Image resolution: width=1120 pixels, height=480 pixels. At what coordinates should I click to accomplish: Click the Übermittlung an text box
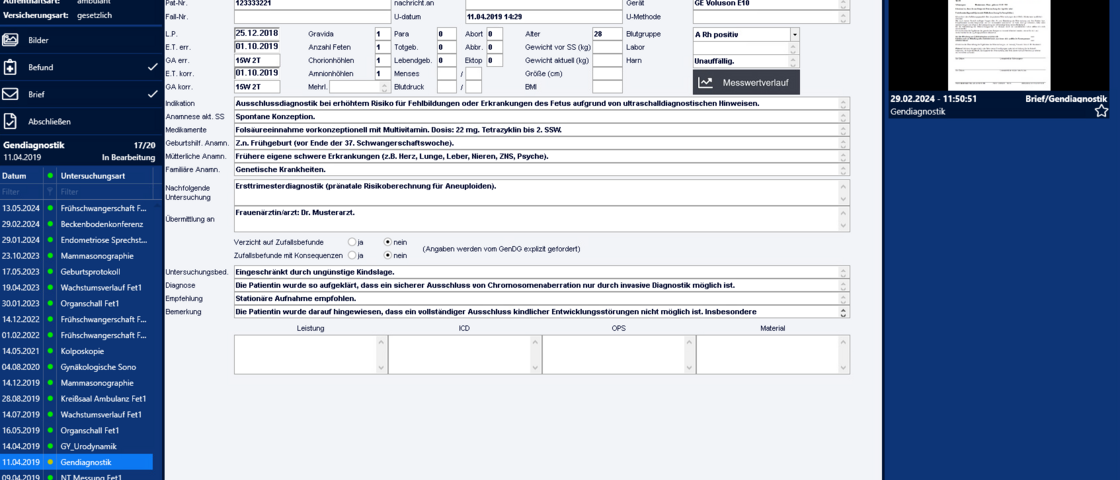[541, 219]
